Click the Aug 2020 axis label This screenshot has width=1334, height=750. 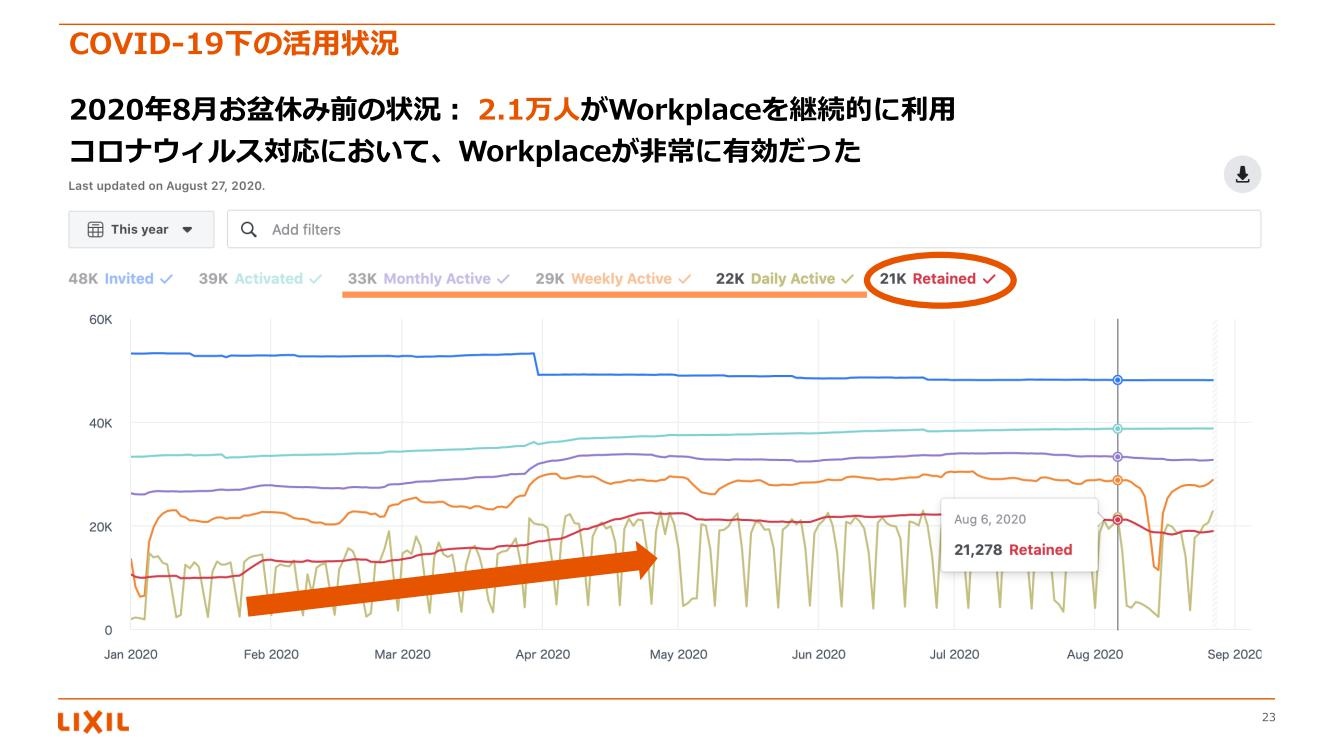pos(1094,655)
